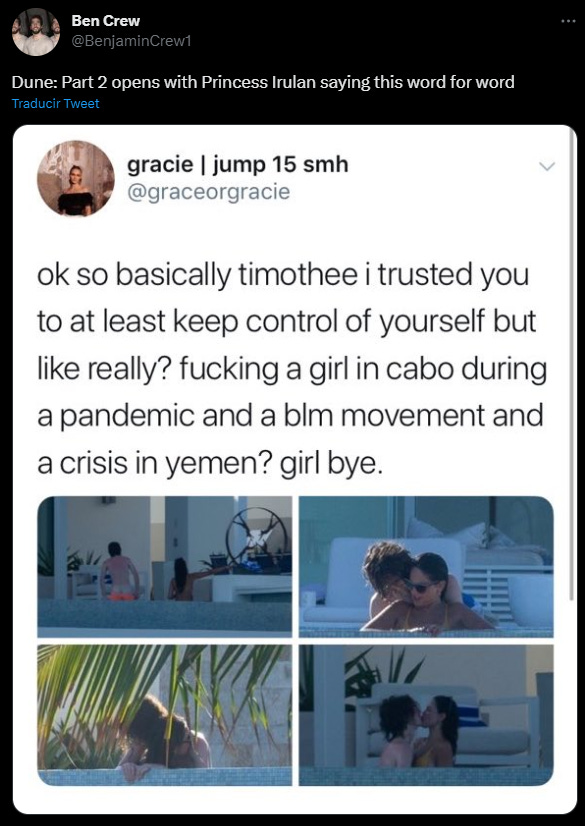
Task: Open top-right photo of couple embracing
Action: [426, 567]
